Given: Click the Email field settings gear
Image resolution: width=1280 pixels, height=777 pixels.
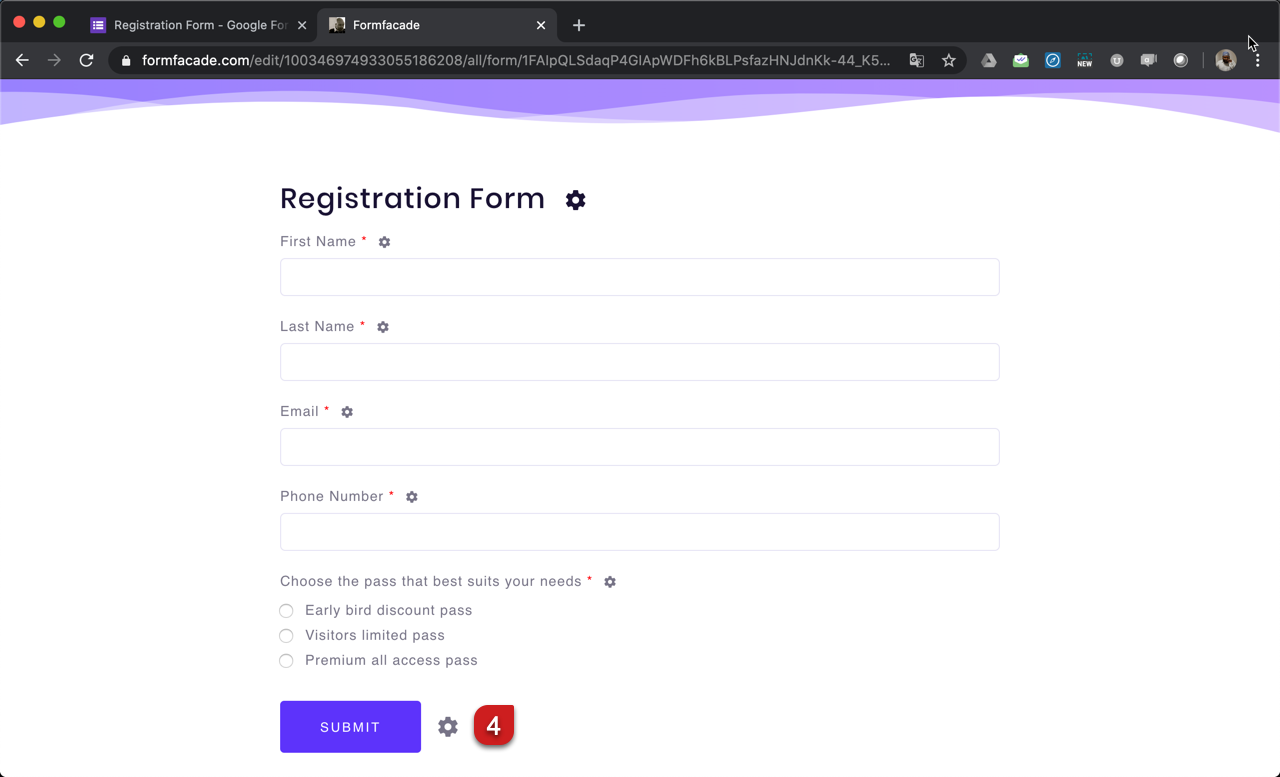Looking at the screenshot, I should [x=347, y=412].
